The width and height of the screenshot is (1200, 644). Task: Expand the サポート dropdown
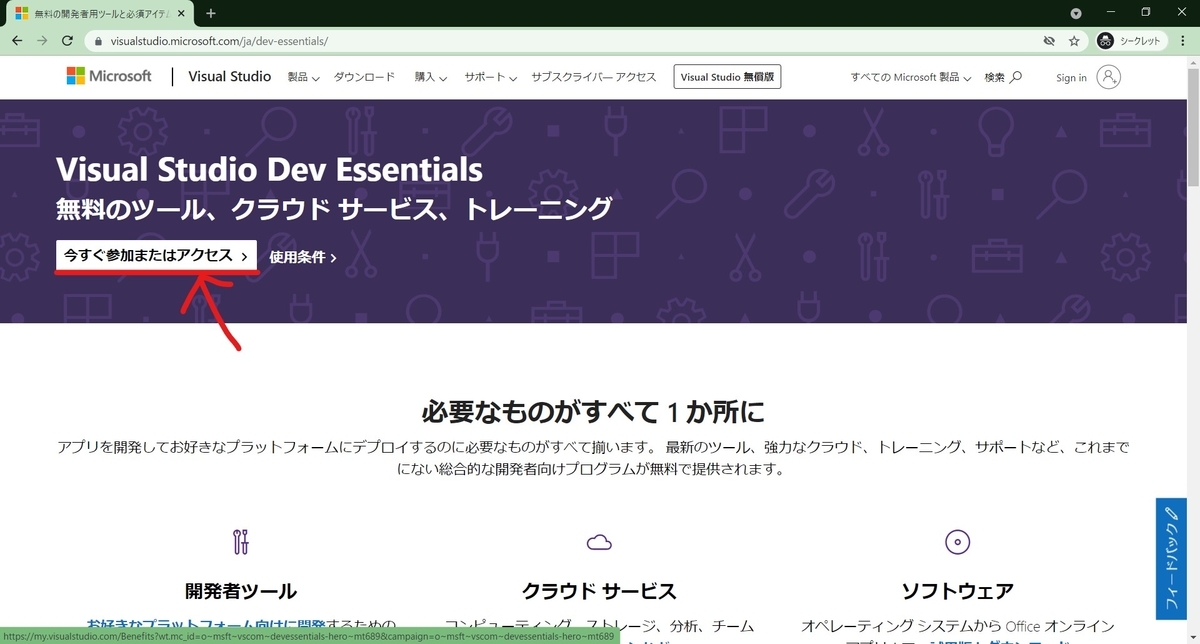pos(490,77)
